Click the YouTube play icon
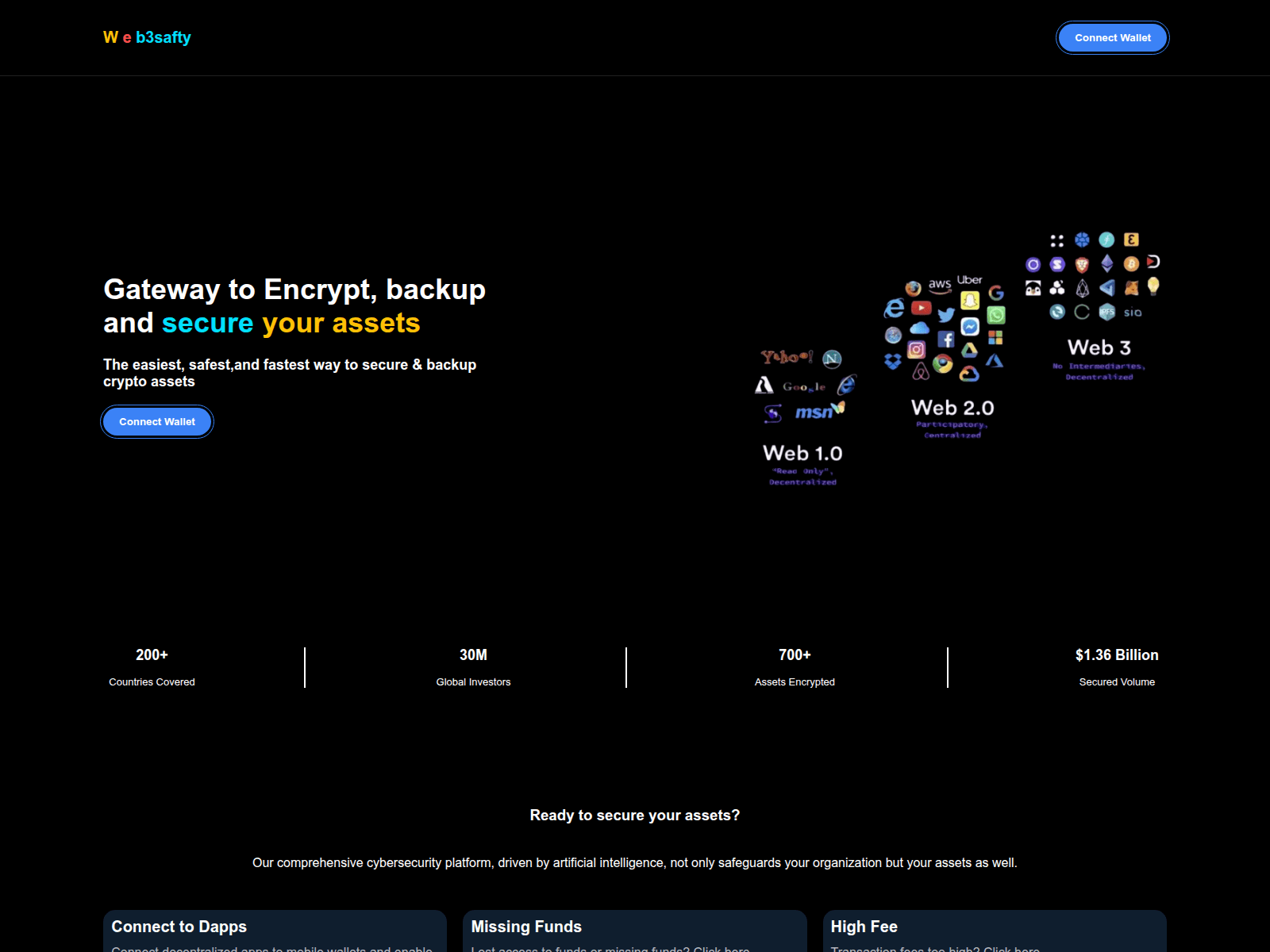The width and height of the screenshot is (1270, 952). (x=922, y=308)
